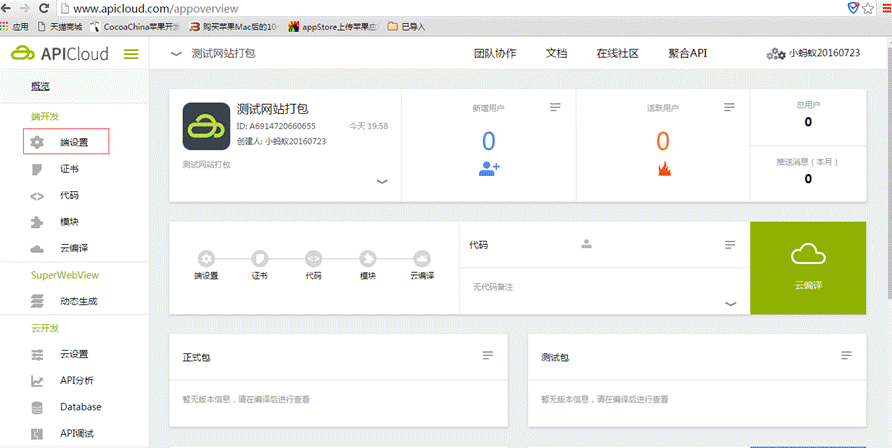Click the 云编译 cloud icon in sidebar
892x448 pixels.
(x=37, y=249)
